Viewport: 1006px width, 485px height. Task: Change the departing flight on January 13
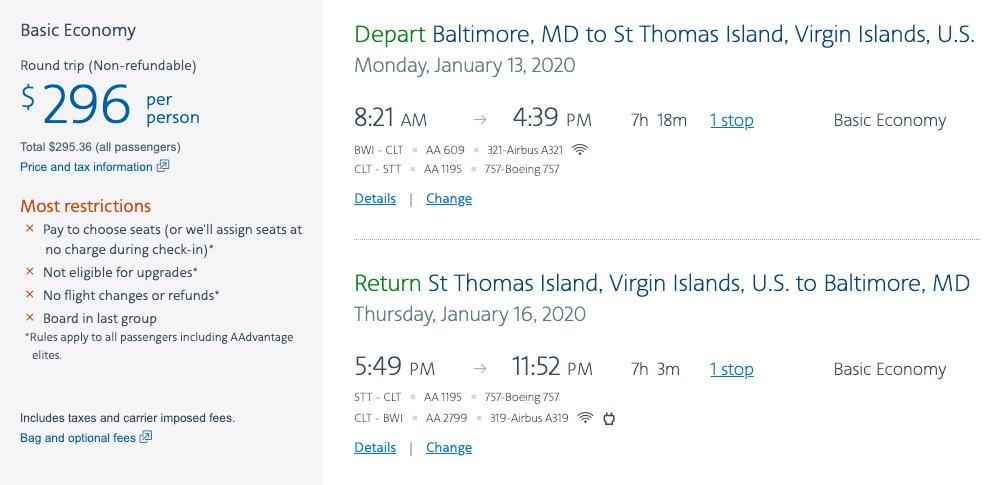[x=449, y=199]
